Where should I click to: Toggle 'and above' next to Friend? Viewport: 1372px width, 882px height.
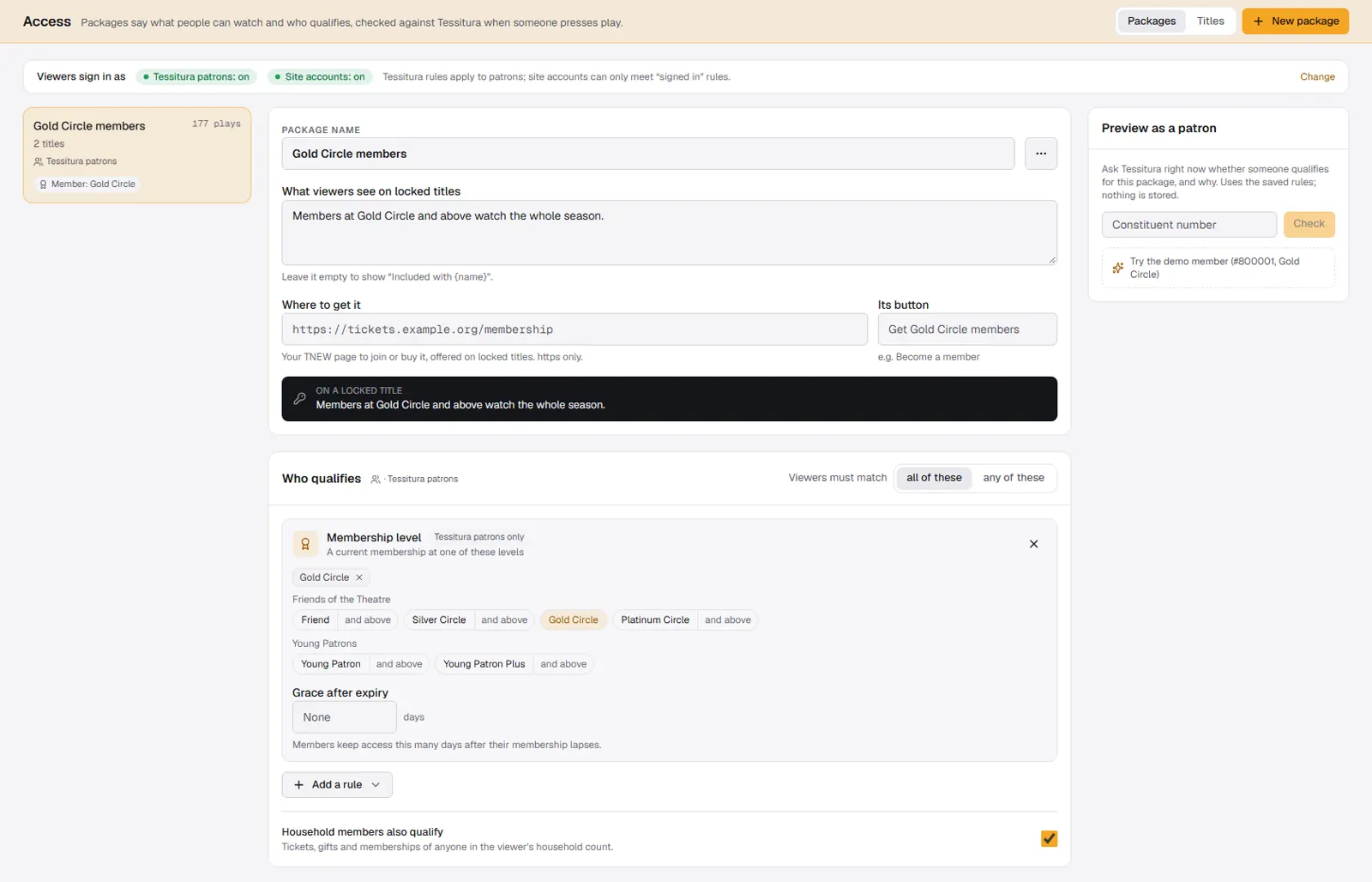[x=368, y=620]
